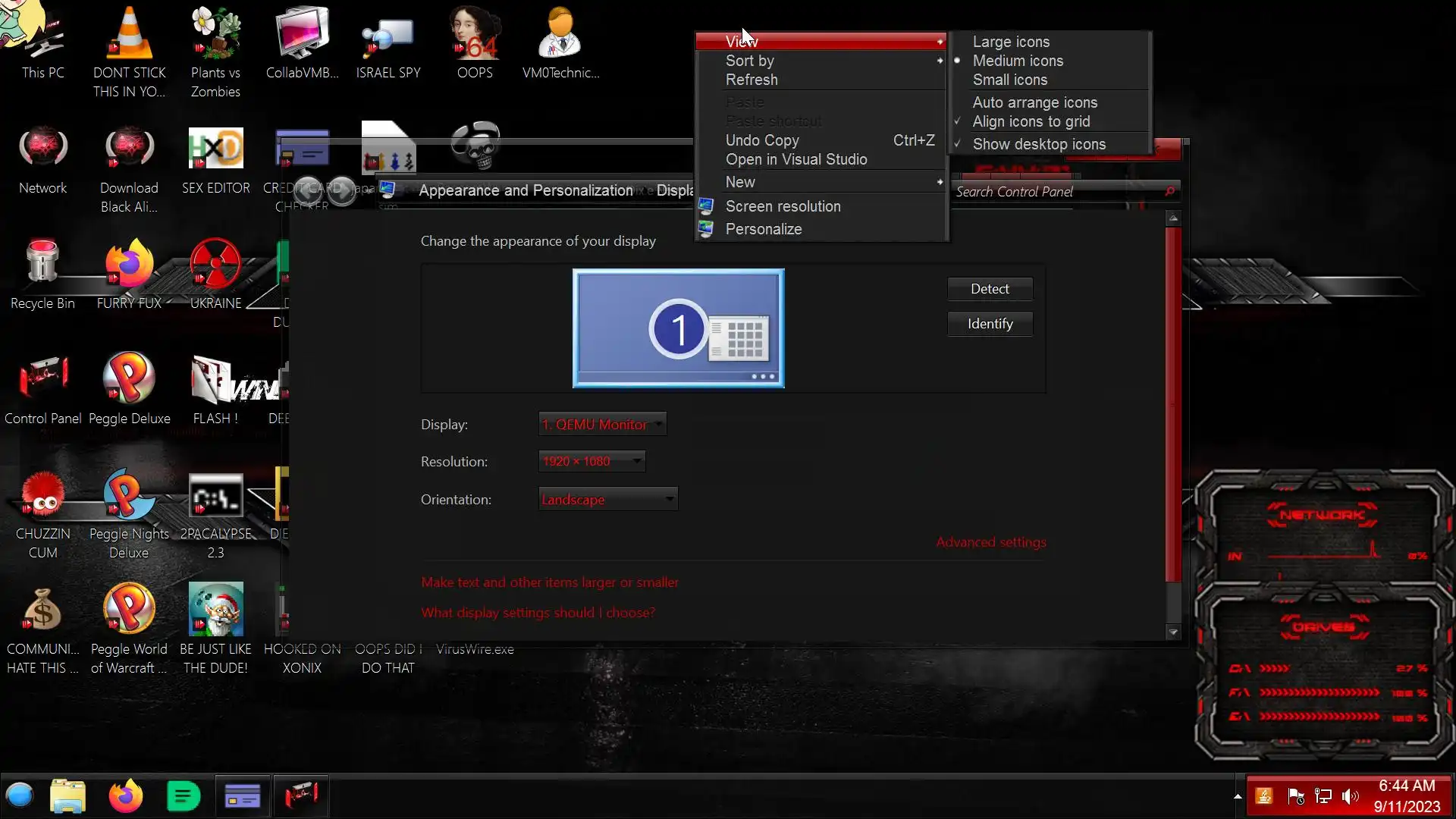The height and width of the screenshot is (819, 1456).
Task: Open the Display QEMU Monitor dropdown
Action: click(602, 425)
